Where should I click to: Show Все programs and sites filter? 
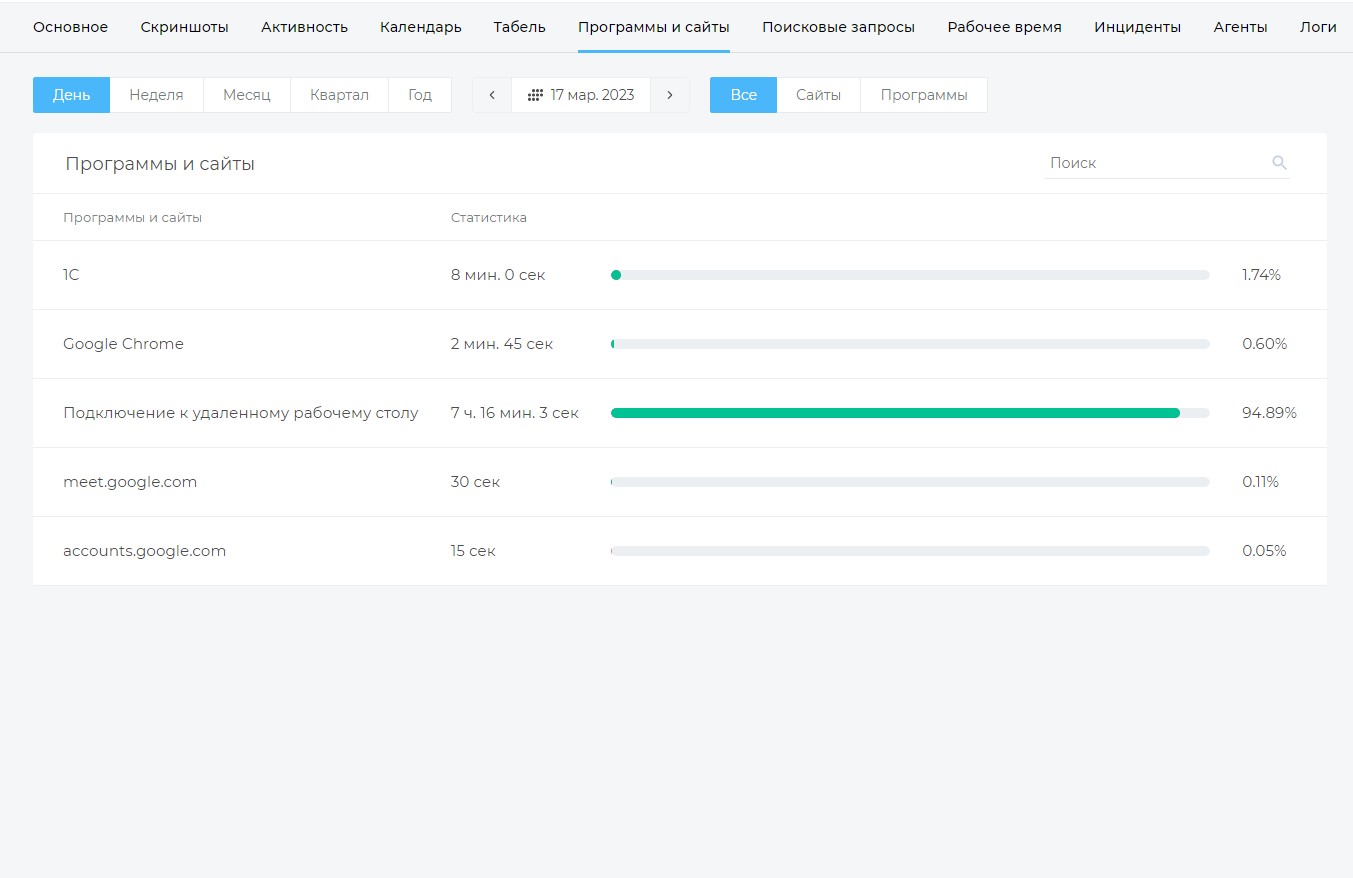[x=743, y=95]
